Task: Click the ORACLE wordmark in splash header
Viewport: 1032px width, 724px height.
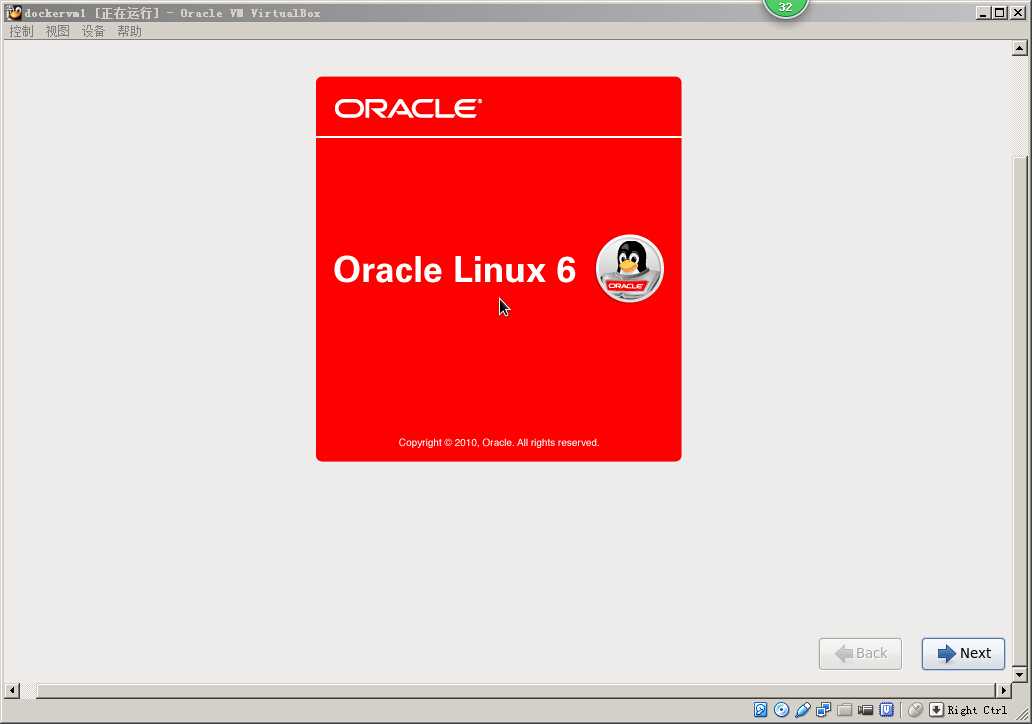Action: 408,109
